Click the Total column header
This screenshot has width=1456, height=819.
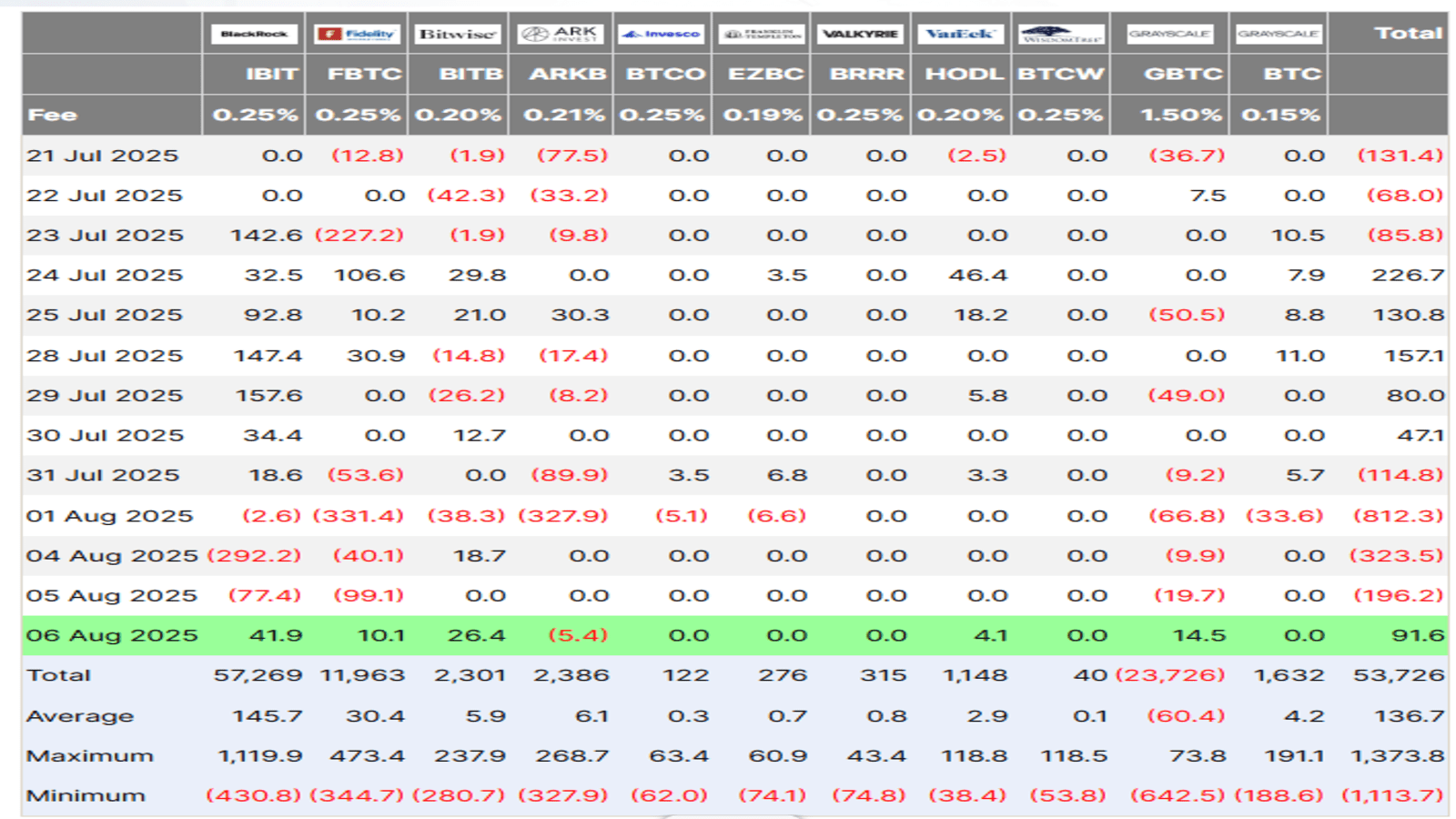pos(1409,34)
